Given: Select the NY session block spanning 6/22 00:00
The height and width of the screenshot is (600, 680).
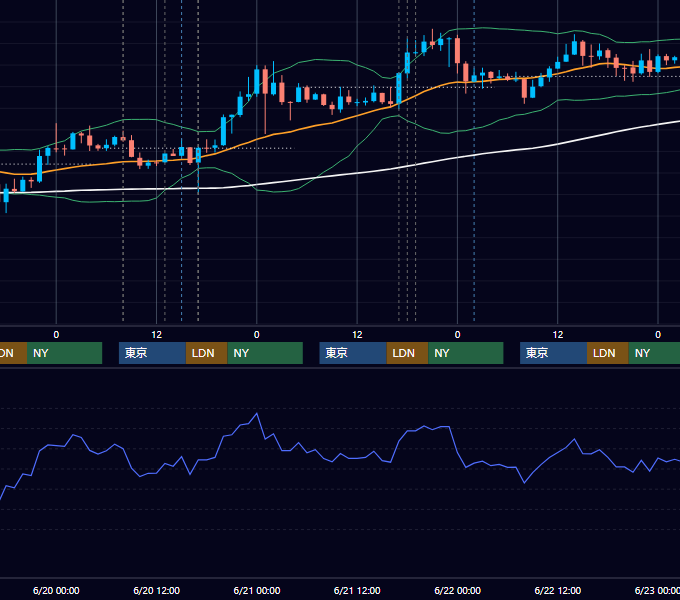Looking at the screenshot, I should point(466,353).
